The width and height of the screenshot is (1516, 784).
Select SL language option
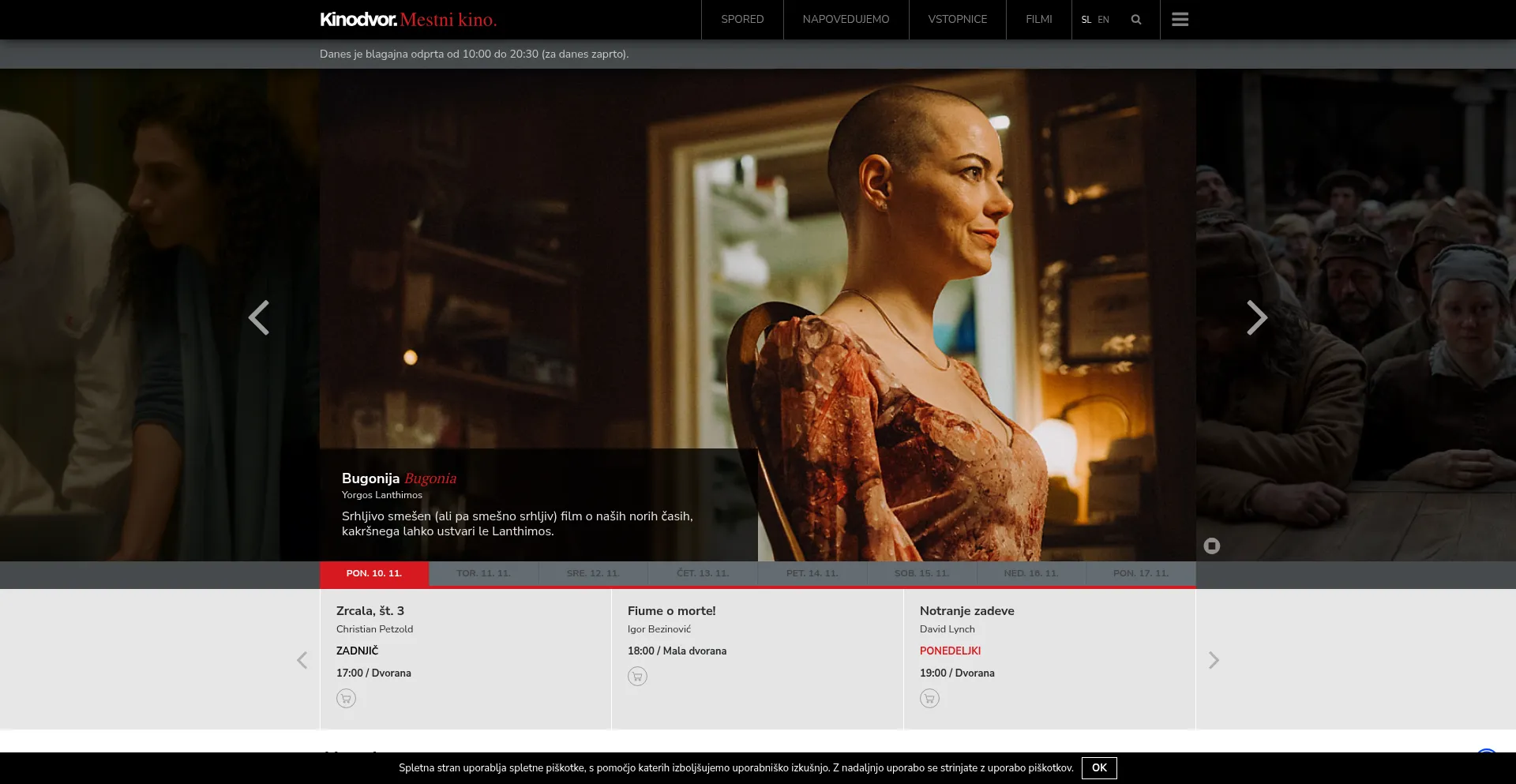click(x=1086, y=20)
